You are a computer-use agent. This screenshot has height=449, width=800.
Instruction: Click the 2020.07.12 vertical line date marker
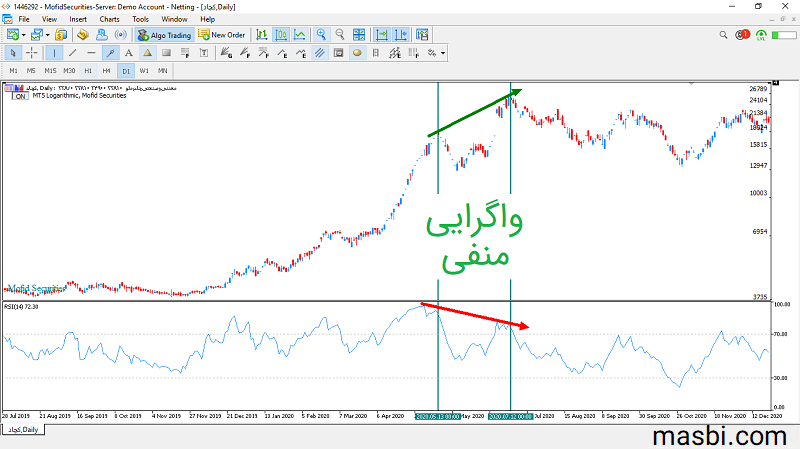click(511, 416)
